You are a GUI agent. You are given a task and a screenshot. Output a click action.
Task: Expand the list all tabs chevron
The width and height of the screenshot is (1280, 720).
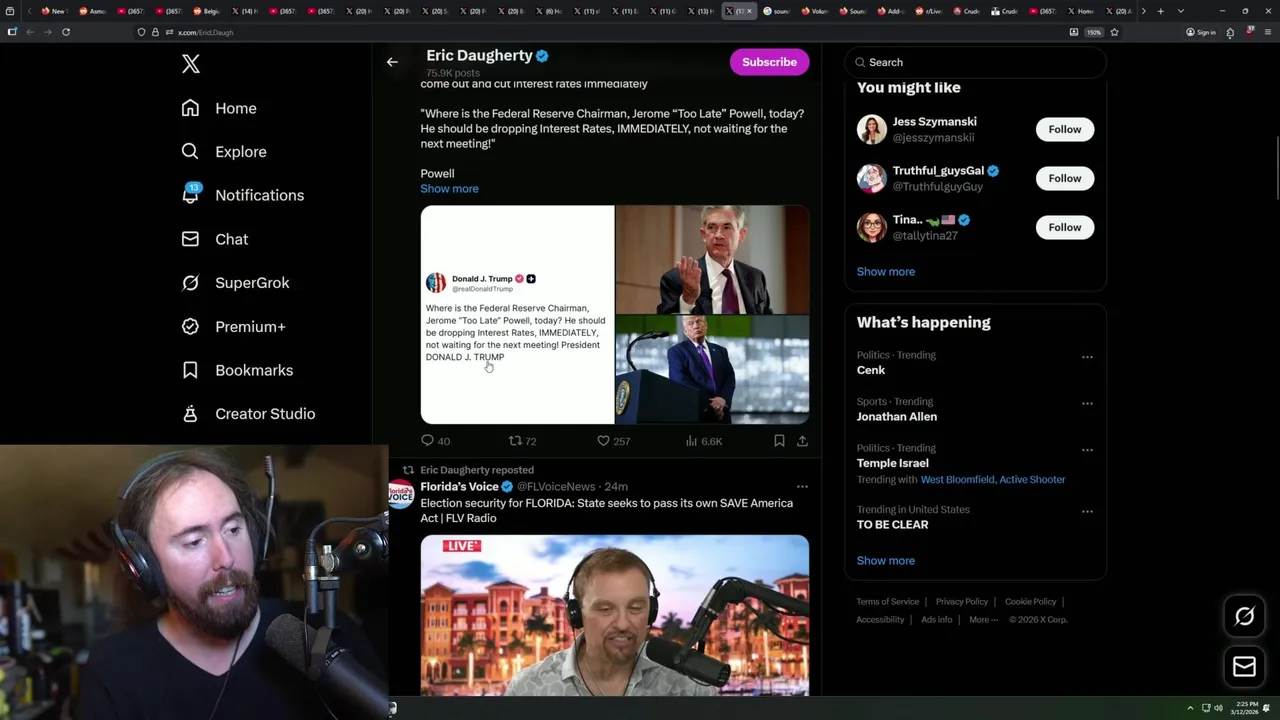[1181, 11]
